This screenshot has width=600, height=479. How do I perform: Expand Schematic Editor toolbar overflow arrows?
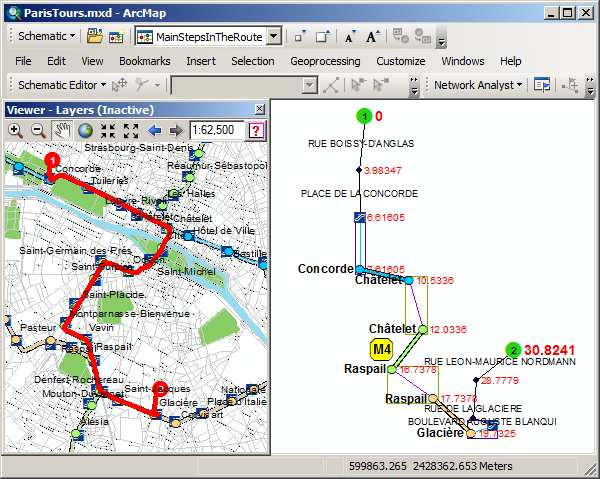tap(414, 86)
